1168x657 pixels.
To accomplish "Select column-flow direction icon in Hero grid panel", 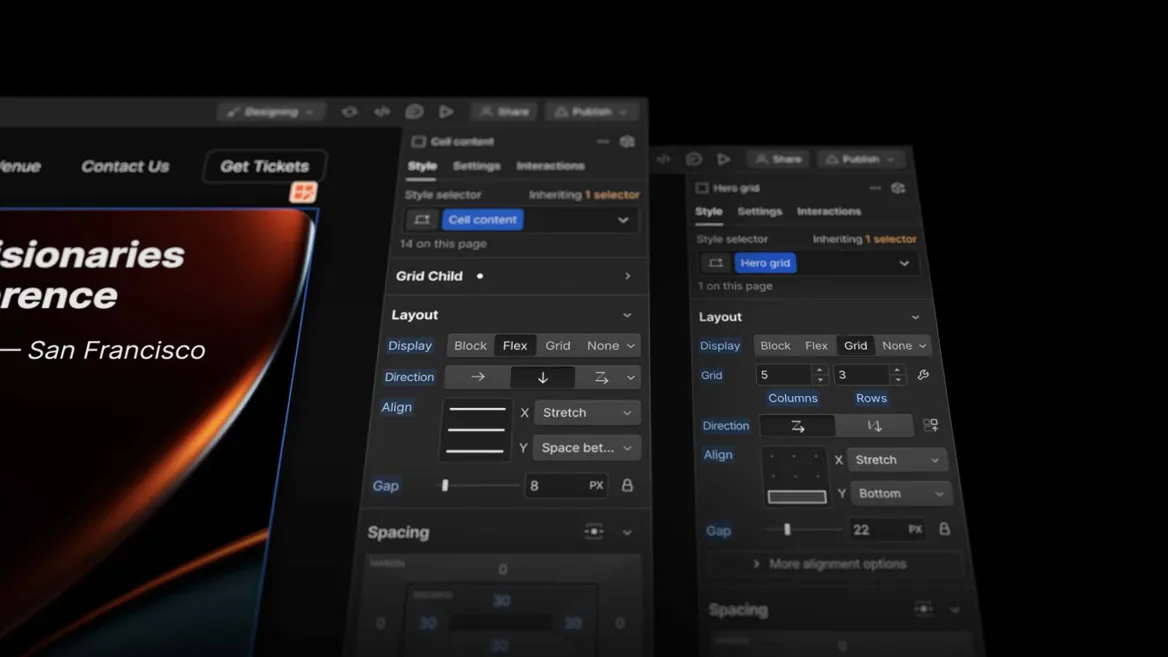I will tap(875, 426).
